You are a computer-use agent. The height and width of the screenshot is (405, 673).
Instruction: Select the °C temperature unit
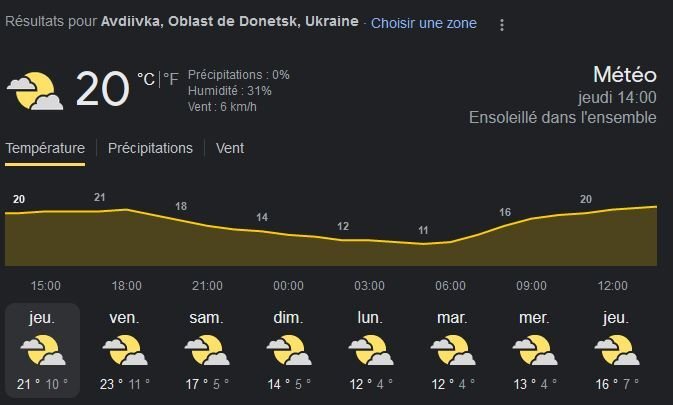point(146,80)
